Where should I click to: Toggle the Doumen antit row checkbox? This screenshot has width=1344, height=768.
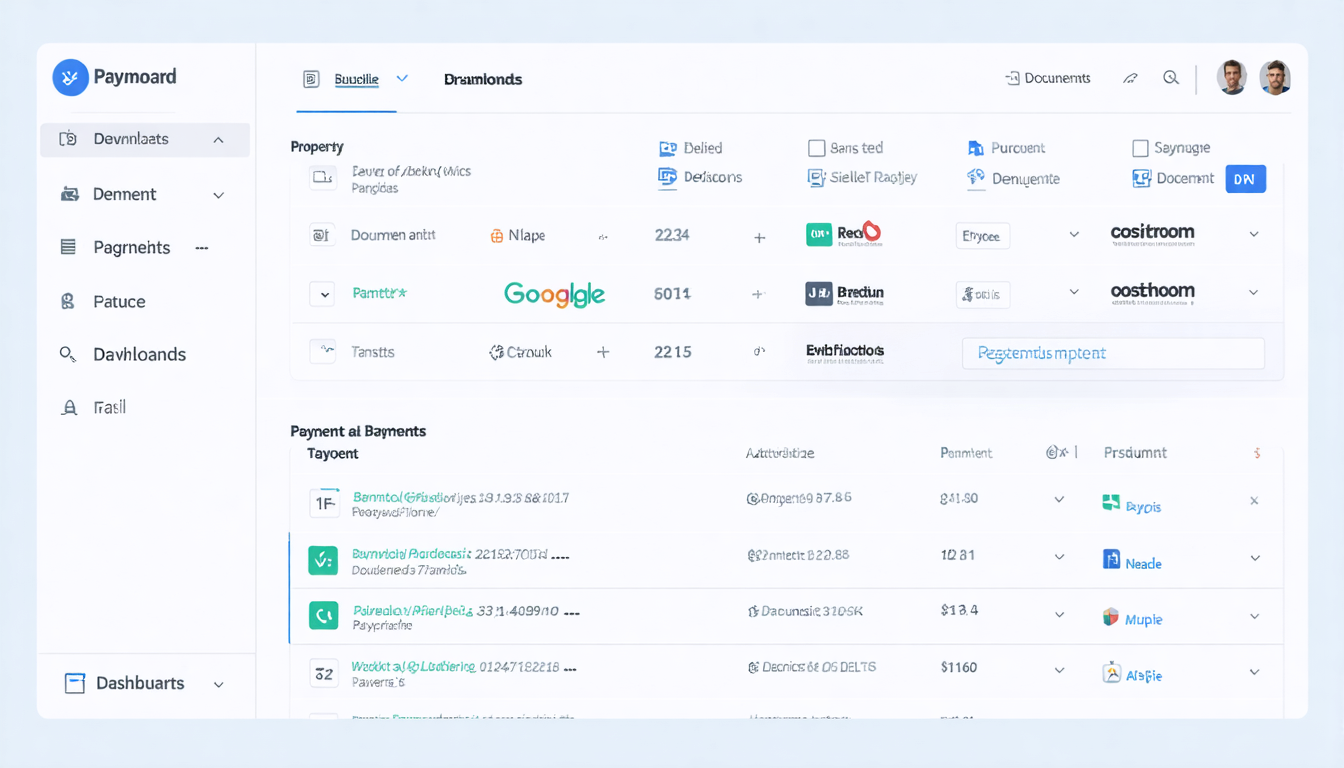[x=321, y=235]
